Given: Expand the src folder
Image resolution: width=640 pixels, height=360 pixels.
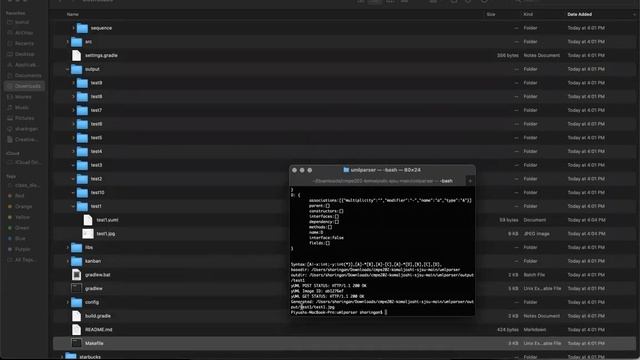Looking at the screenshot, I should [68, 42].
